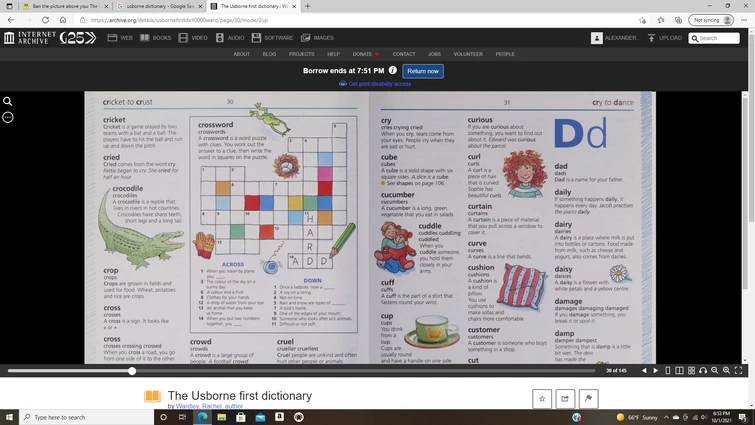The height and width of the screenshot is (425, 755).
Task: Open browser Collections
Action: (678, 20)
